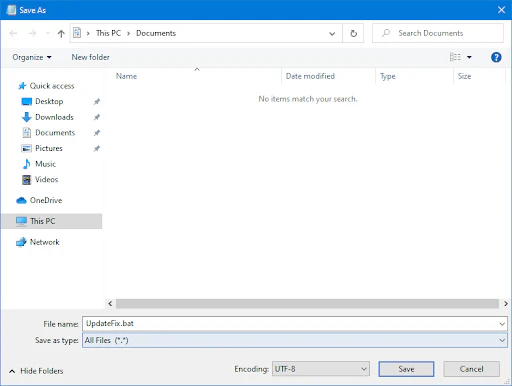
Task: Click the pin icon next to Pictures
Action: coord(97,149)
